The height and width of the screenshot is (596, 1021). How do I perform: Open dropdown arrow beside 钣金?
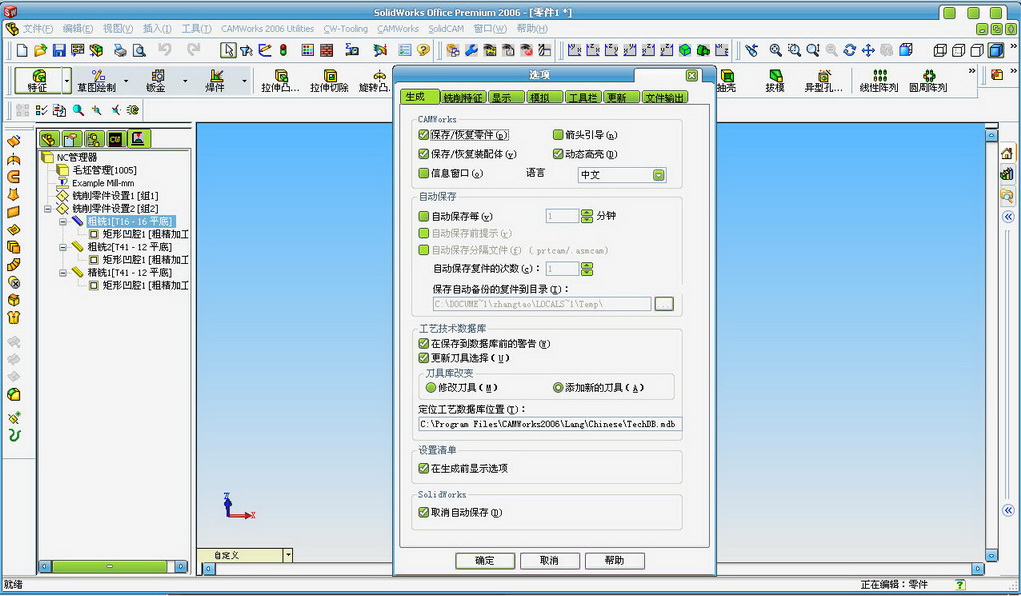[x=185, y=81]
